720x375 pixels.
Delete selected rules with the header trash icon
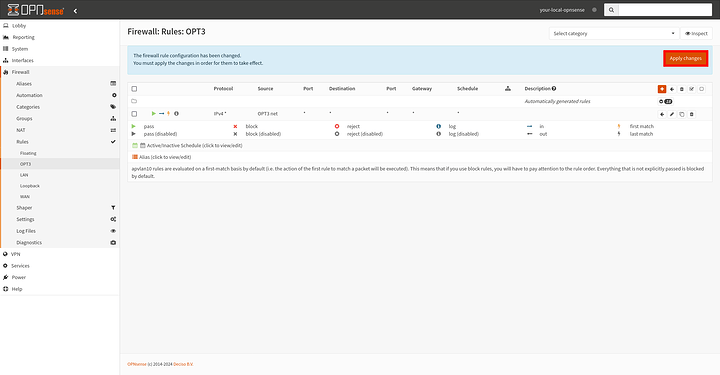[x=682, y=89]
